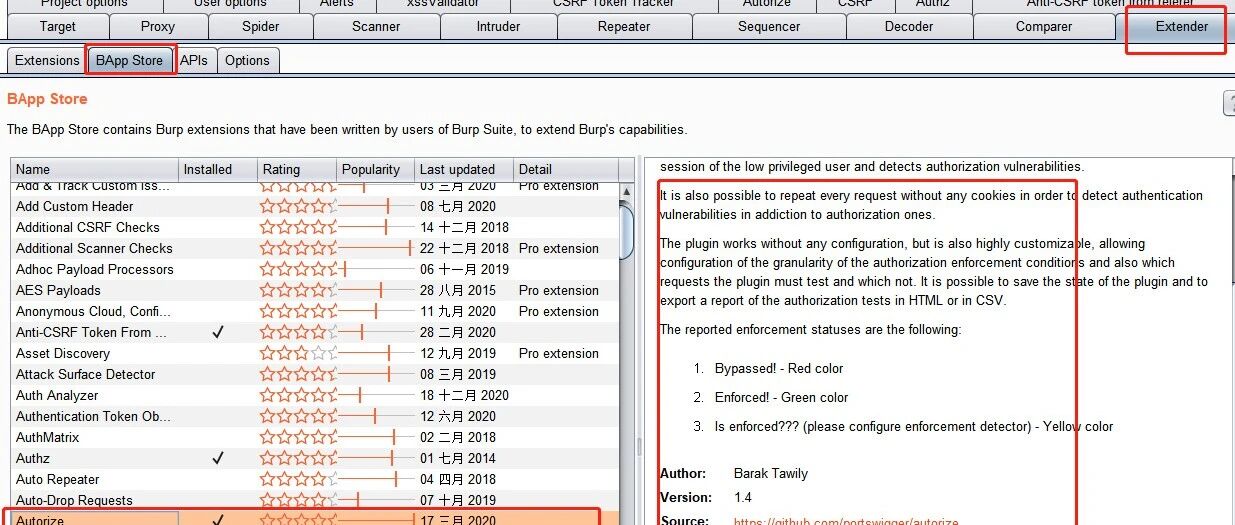Select the Additional Scanner Checks extension

tap(315, 248)
